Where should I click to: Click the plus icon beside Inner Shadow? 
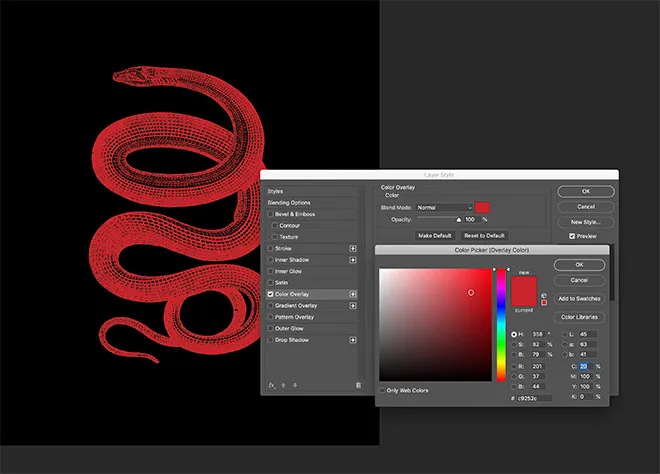(x=353, y=260)
